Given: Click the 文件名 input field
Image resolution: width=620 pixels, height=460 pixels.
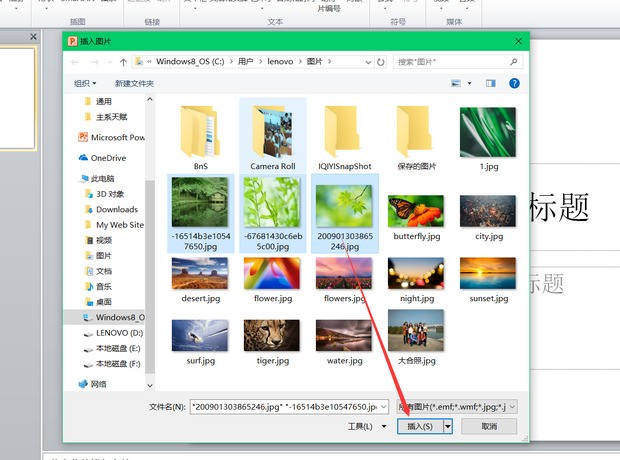Looking at the screenshot, I should [288, 406].
